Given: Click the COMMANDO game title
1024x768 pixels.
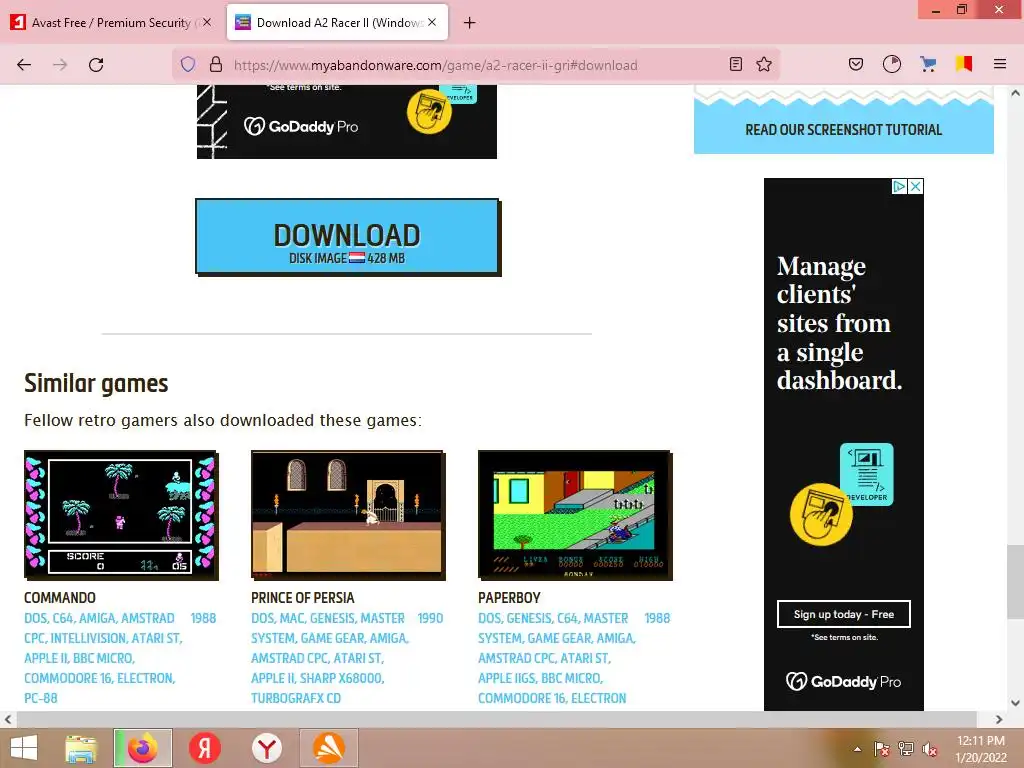Looking at the screenshot, I should (60, 598).
